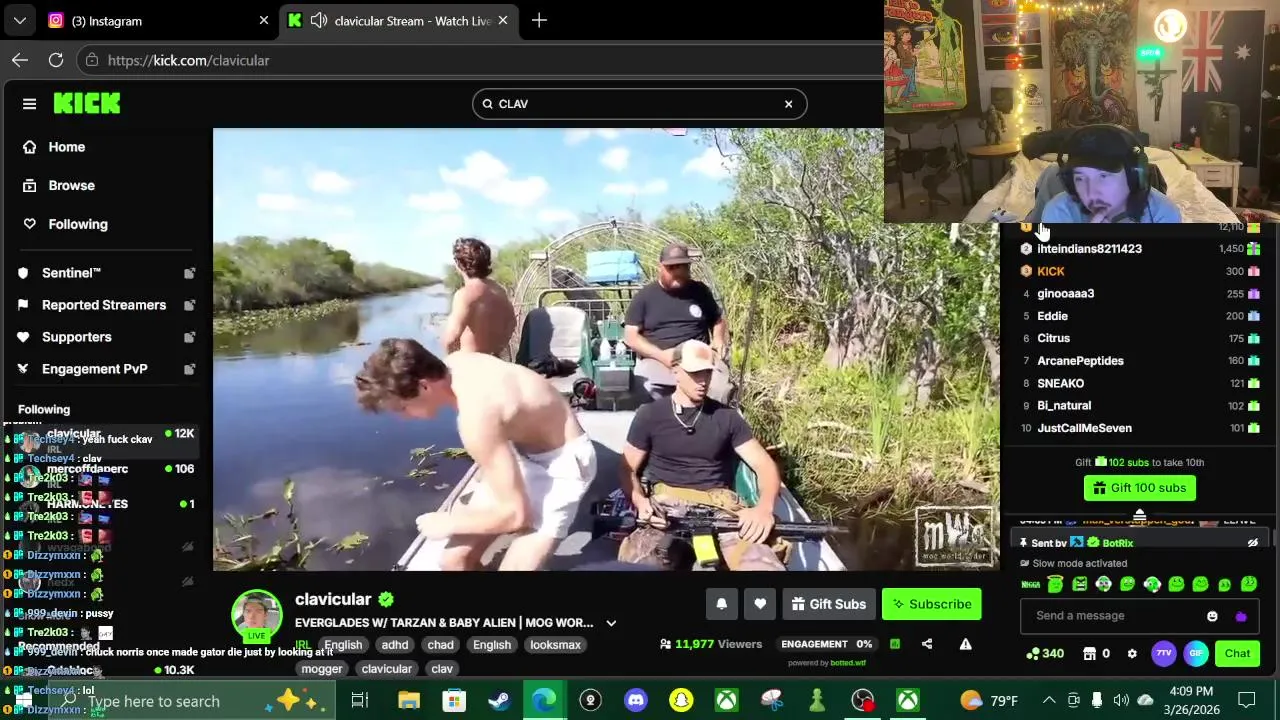Click into the CLAV search field
Image resolution: width=1280 pixels, height=720 pixels.
click(x=639, y=104)
